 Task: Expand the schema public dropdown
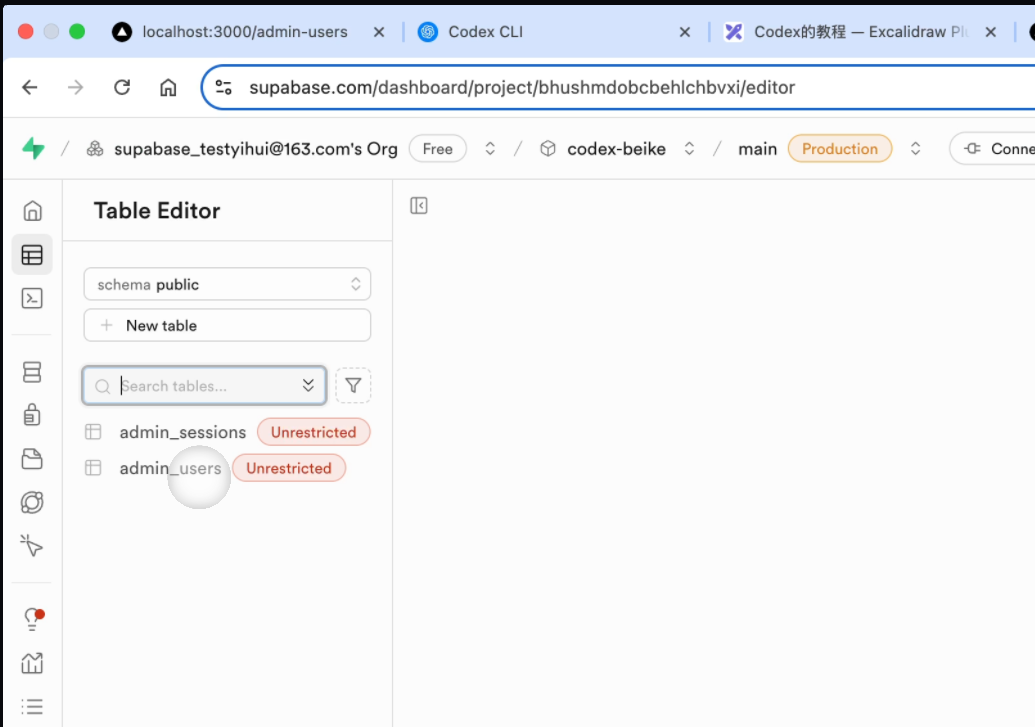coord(227,285)
